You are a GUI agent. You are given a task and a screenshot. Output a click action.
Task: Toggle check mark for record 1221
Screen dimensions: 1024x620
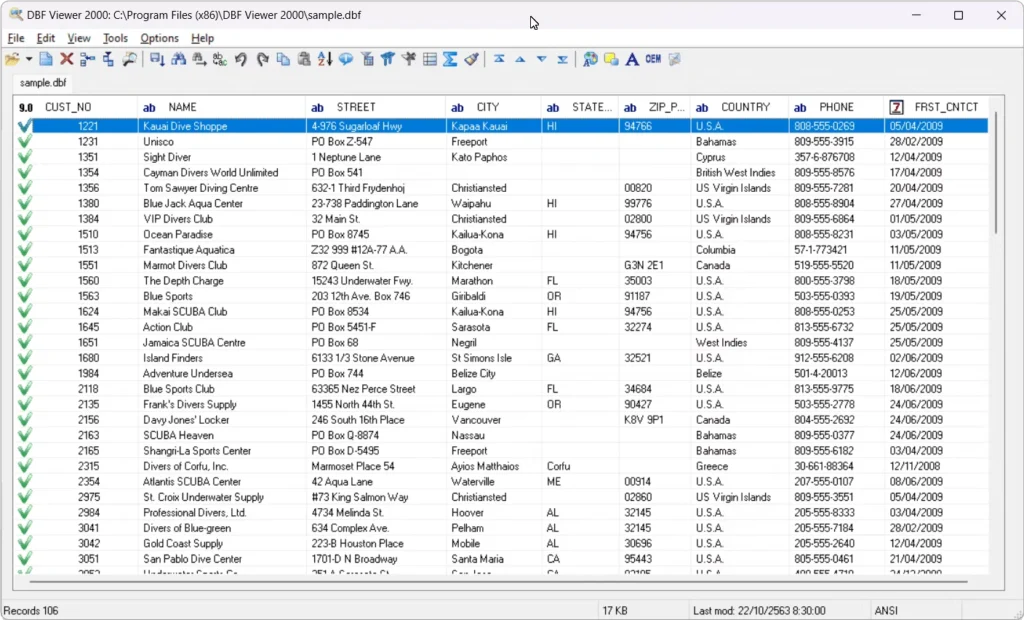[x=25, y=126]
